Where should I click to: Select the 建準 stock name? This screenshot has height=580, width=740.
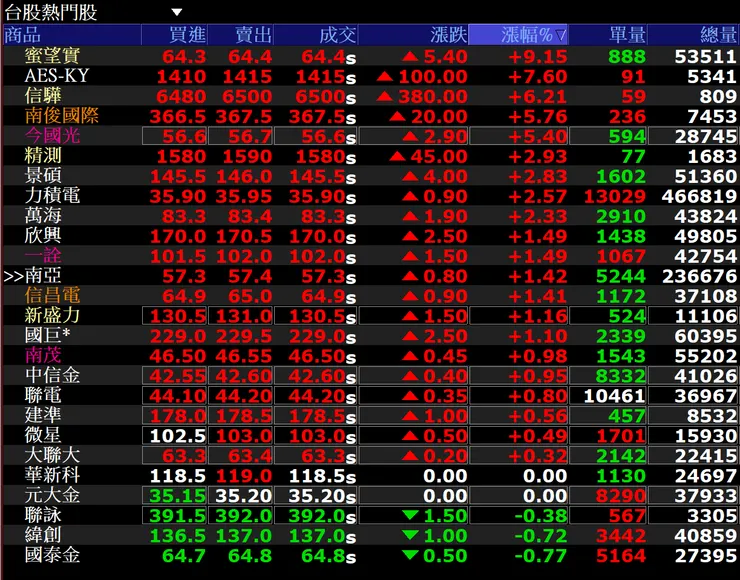(x=43, y=415)
